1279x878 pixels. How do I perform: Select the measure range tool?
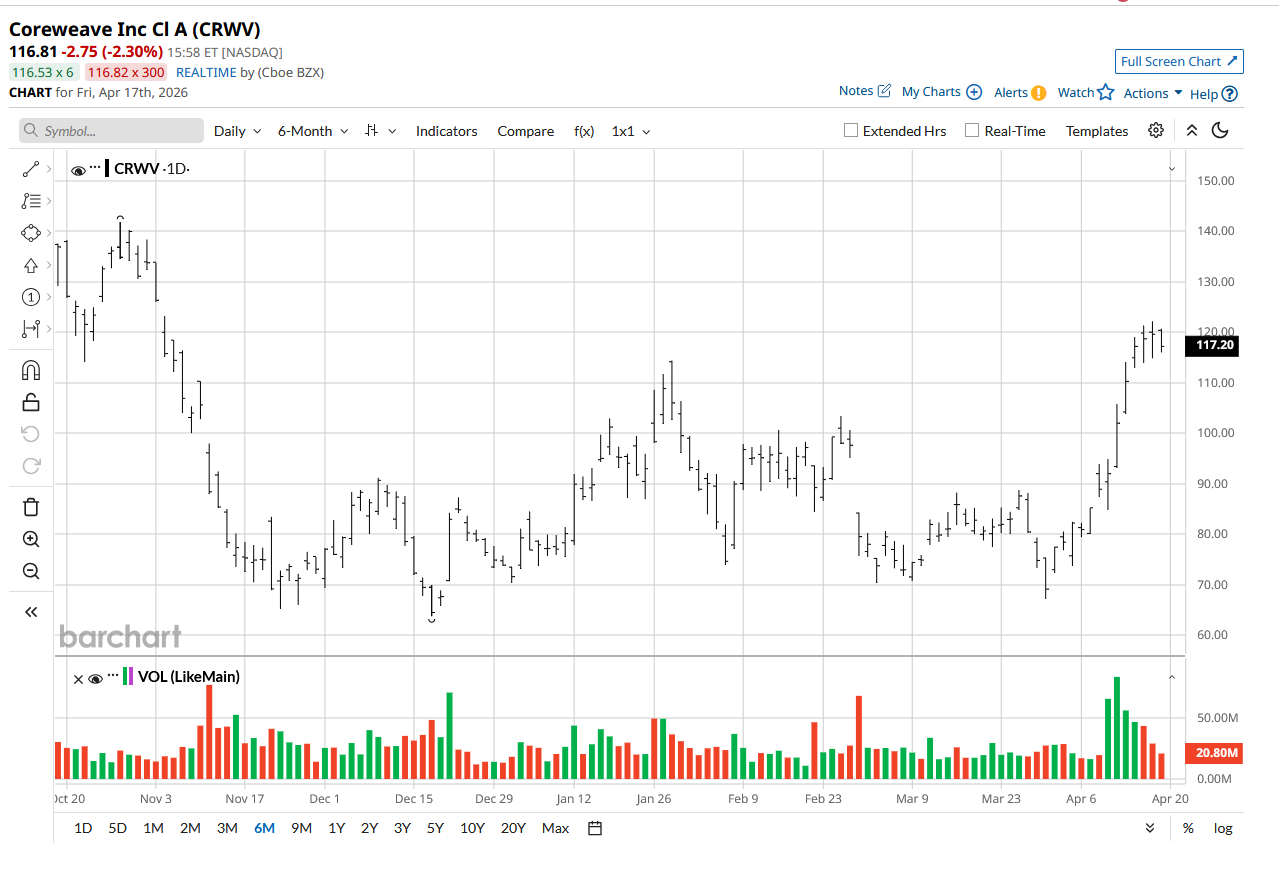pyautogui.click(x=30, y=329)
